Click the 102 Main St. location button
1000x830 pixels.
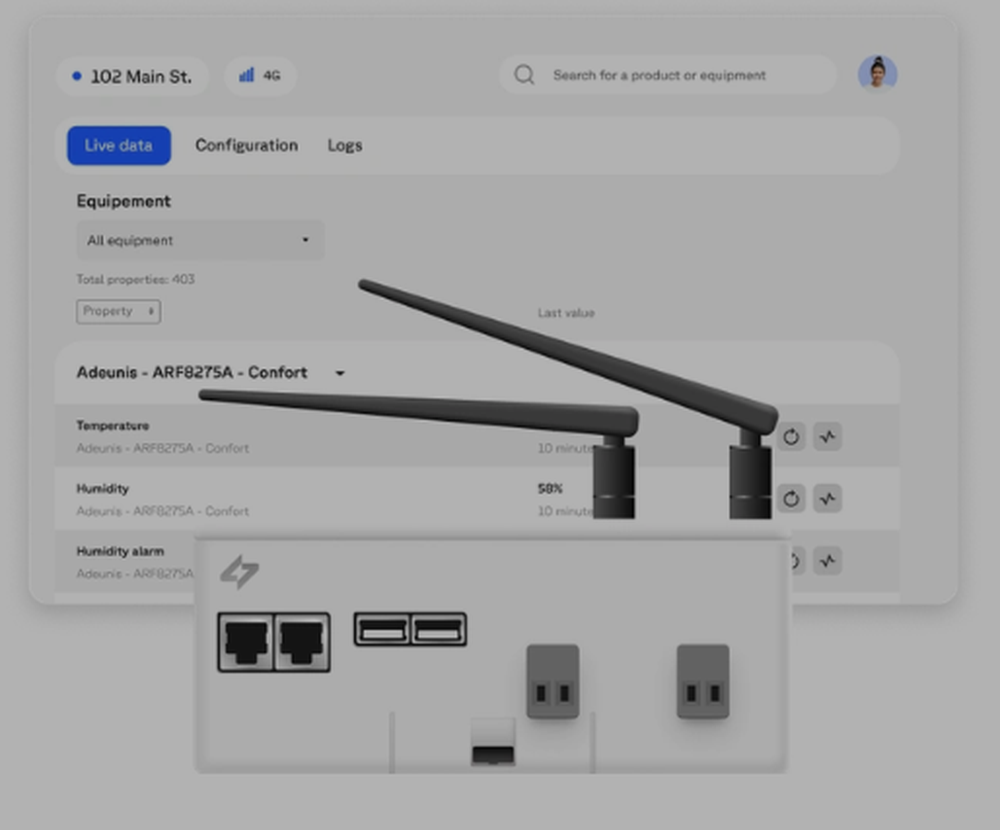[x=133, y=75]
